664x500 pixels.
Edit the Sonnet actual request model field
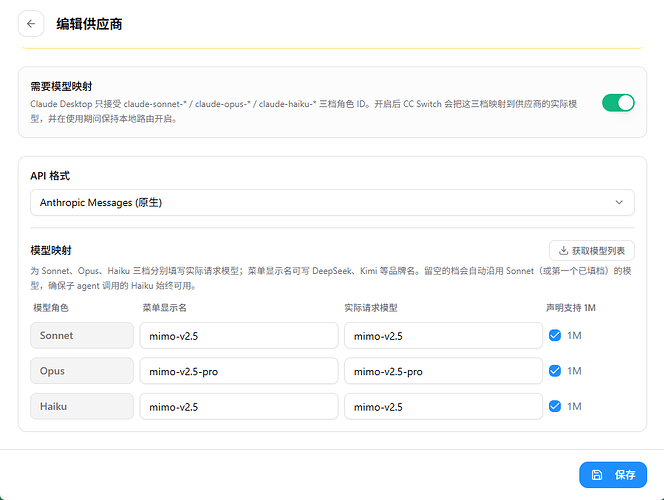click(x=443, y=336)
